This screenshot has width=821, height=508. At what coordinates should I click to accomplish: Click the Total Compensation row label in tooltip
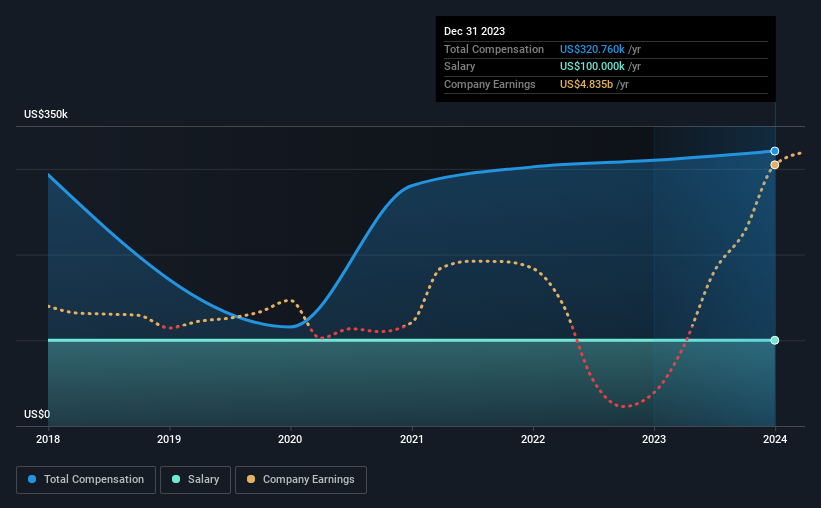pos(494,49)
